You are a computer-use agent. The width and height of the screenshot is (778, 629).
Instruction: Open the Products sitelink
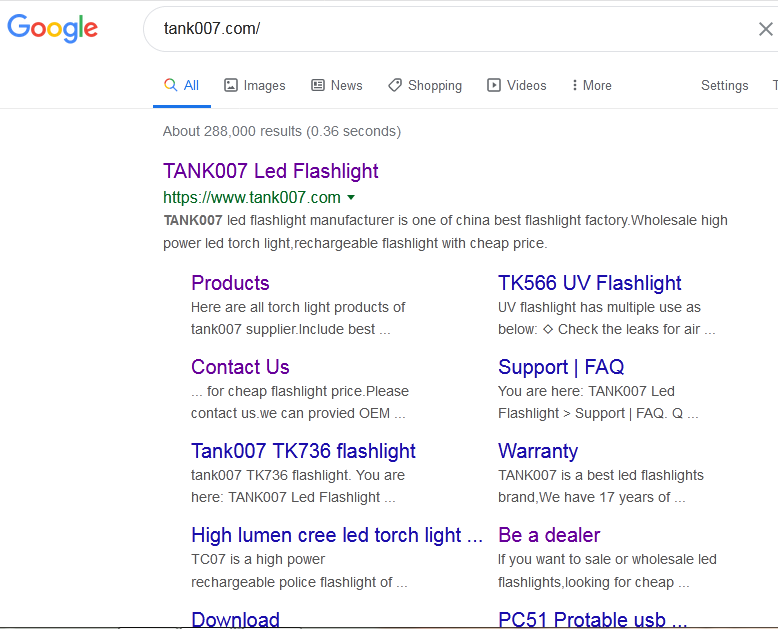click(230, 283)
